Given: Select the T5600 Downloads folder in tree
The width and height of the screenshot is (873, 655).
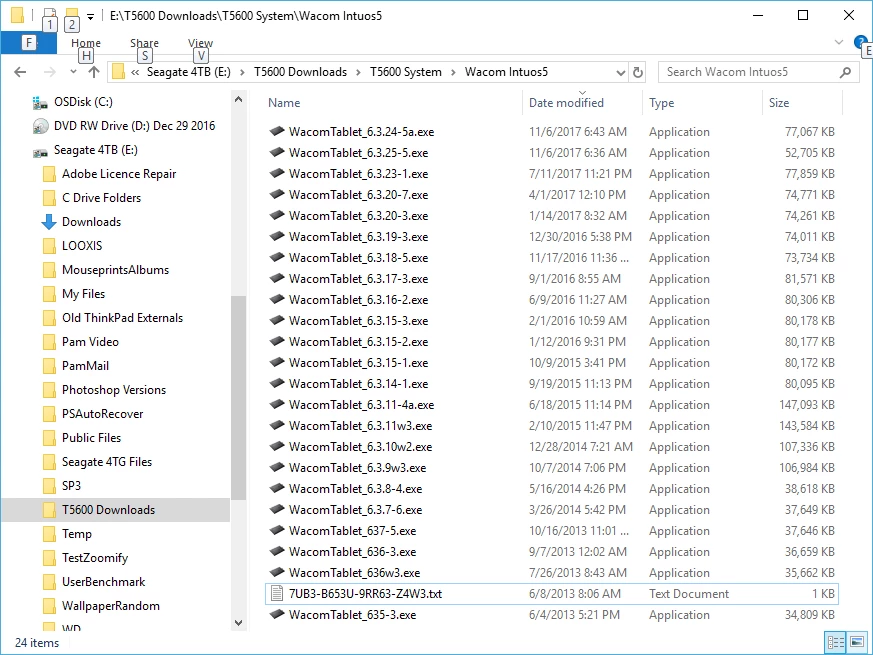Looking at the screenshot, I should [x=109, y=510].
